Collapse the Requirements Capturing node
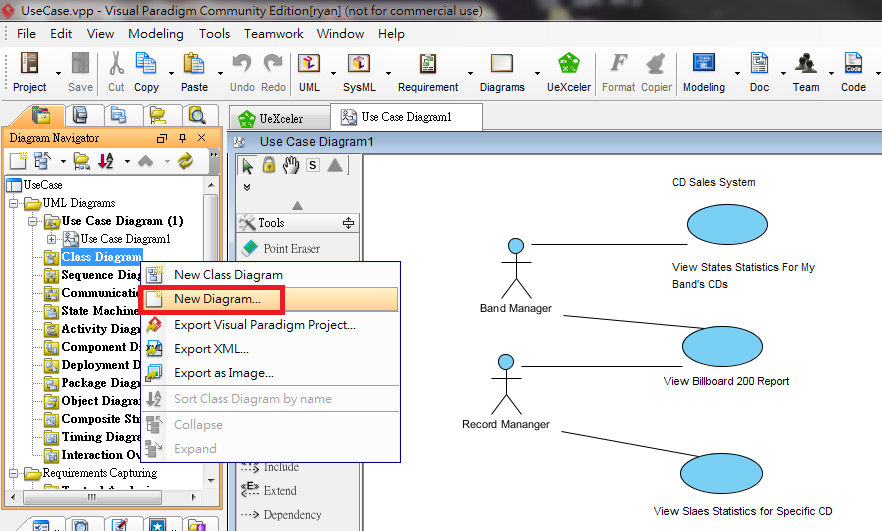This screenshot has height=531, width=882. pos(14,473)
